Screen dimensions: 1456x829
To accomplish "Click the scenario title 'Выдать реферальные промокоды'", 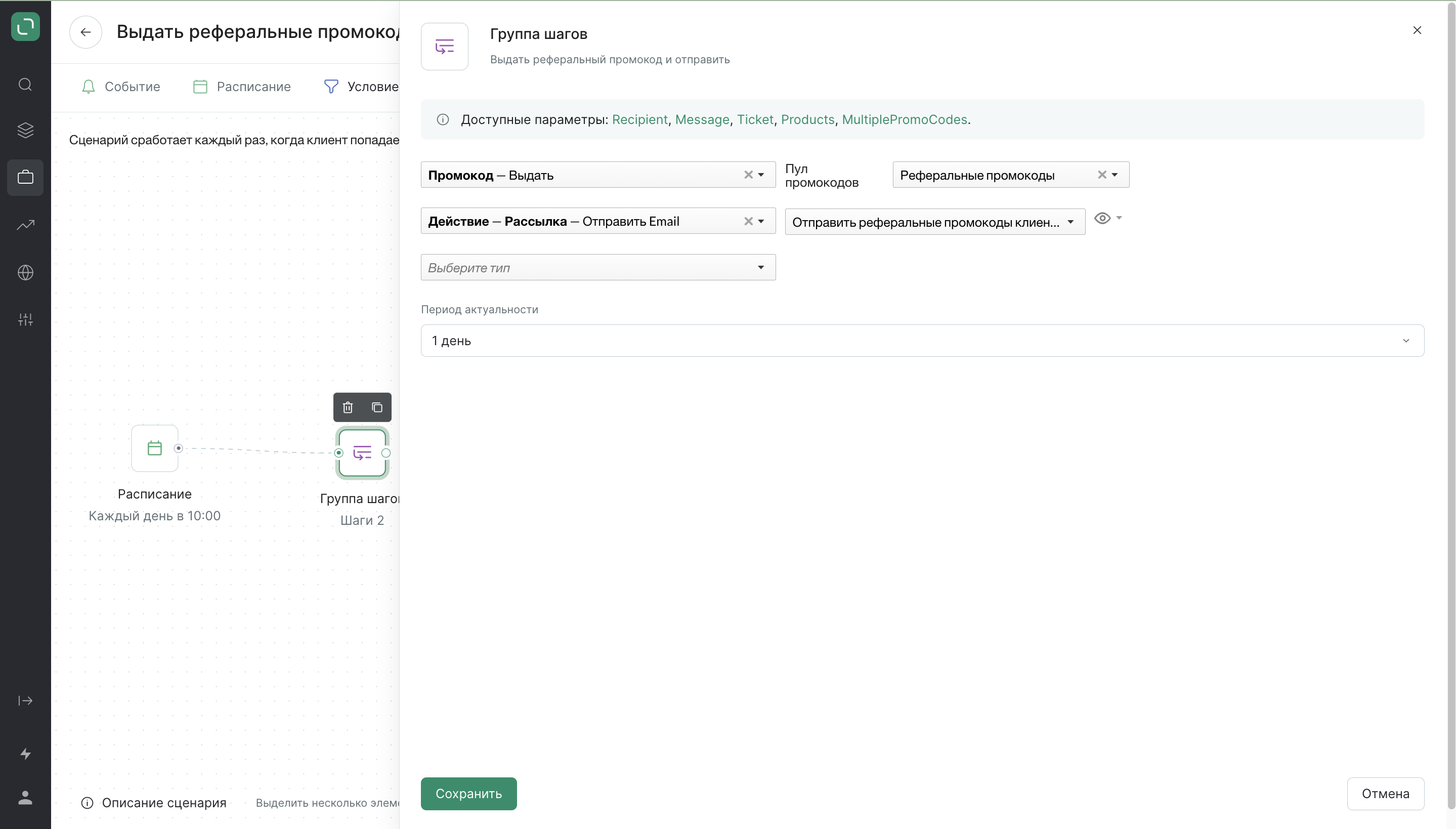I will 258,32.
